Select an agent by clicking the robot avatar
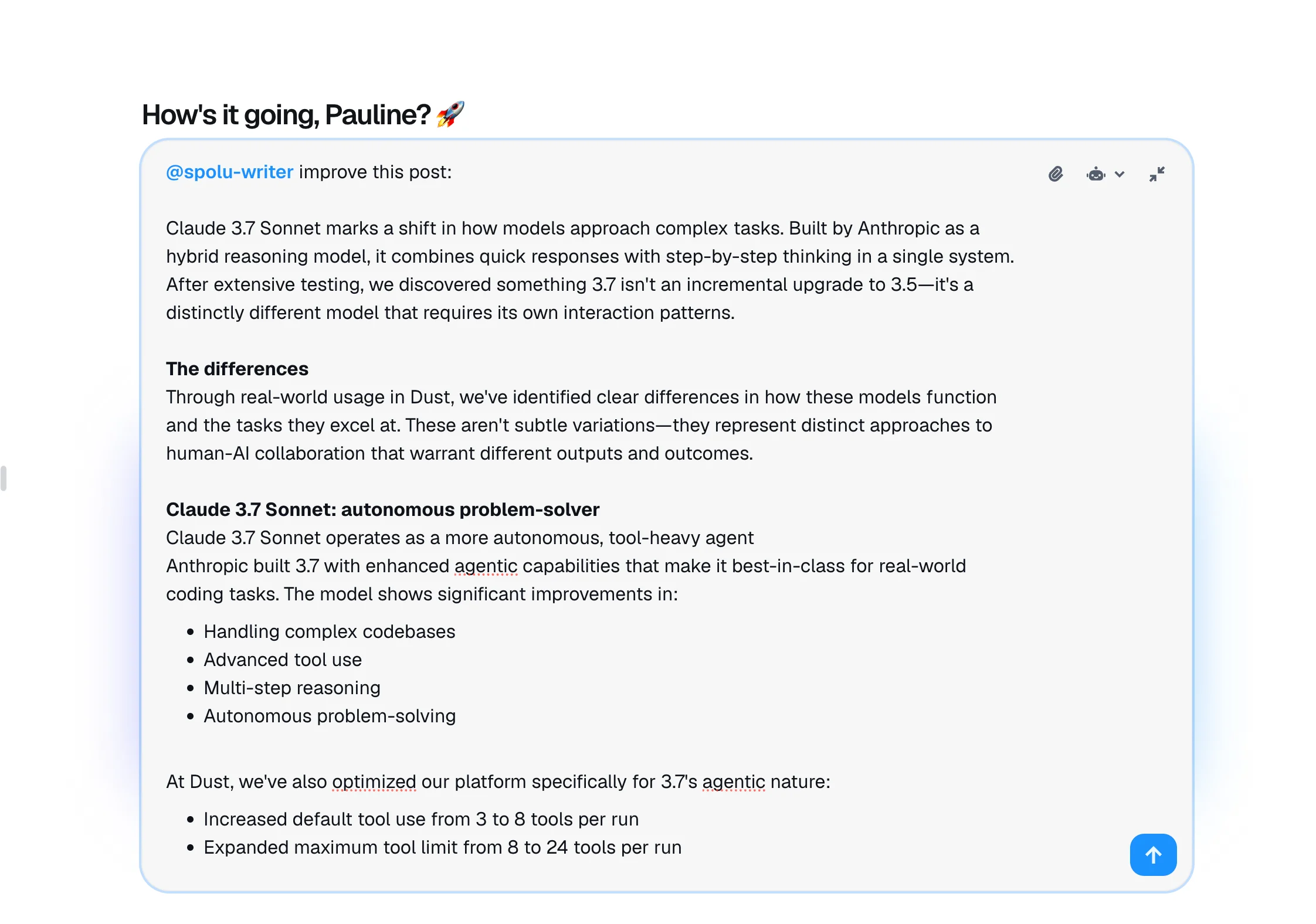This screenshot has height=924, width=1316. click(1095, 174)
